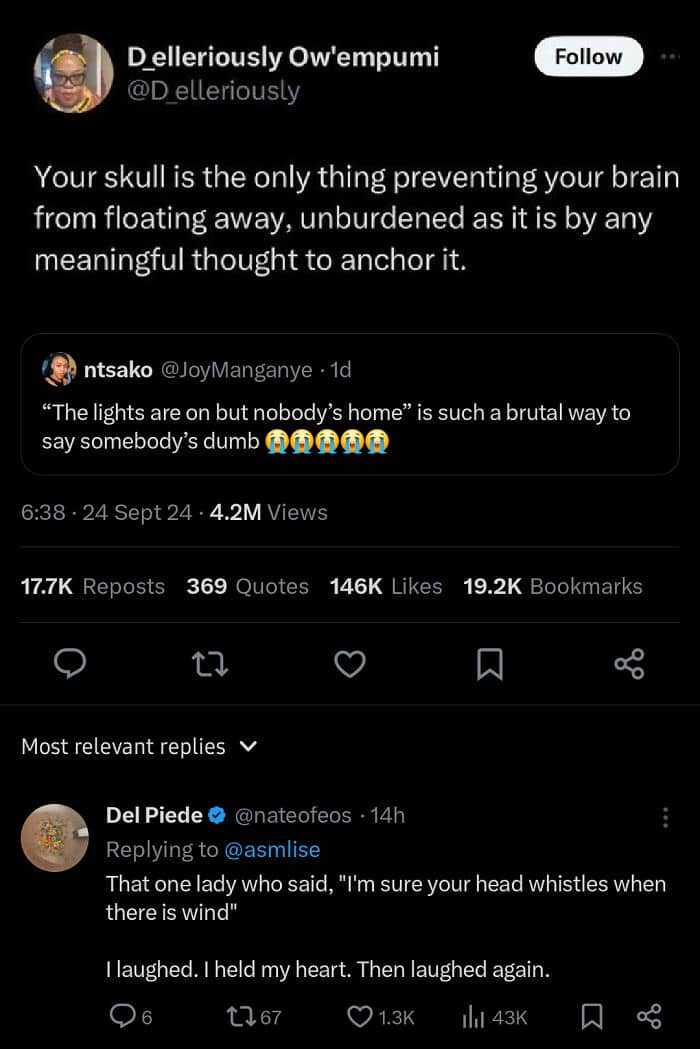This screenshot has width=700, height=1049.
Task: Like Del Piede's reply
Action: point(360,1017)
